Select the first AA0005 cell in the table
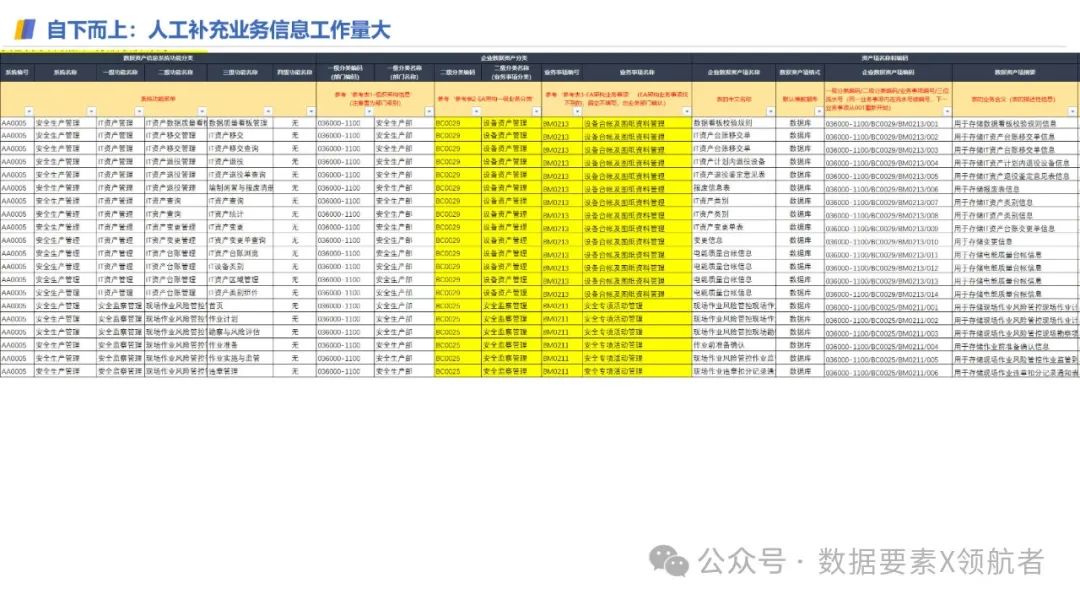1080x605 pixels. coord(15,125)
